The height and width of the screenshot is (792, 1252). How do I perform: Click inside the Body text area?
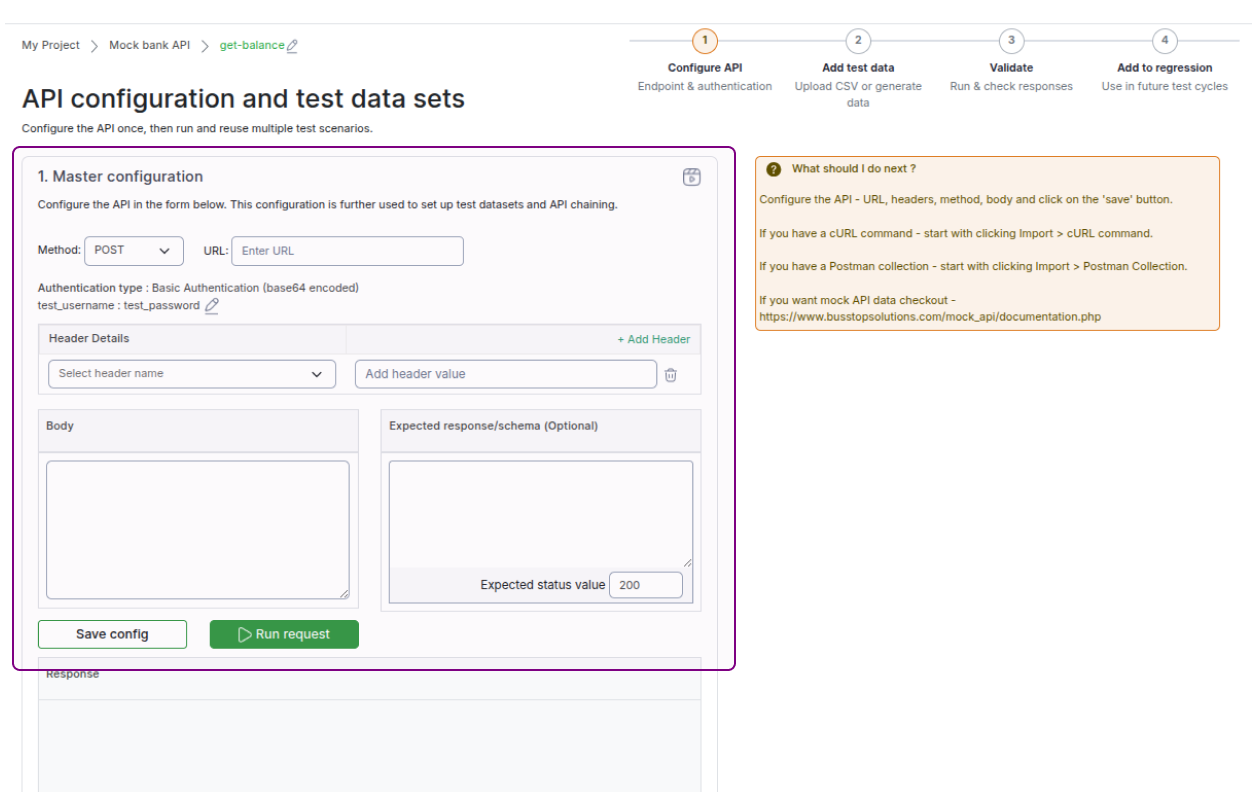(198, 530)
